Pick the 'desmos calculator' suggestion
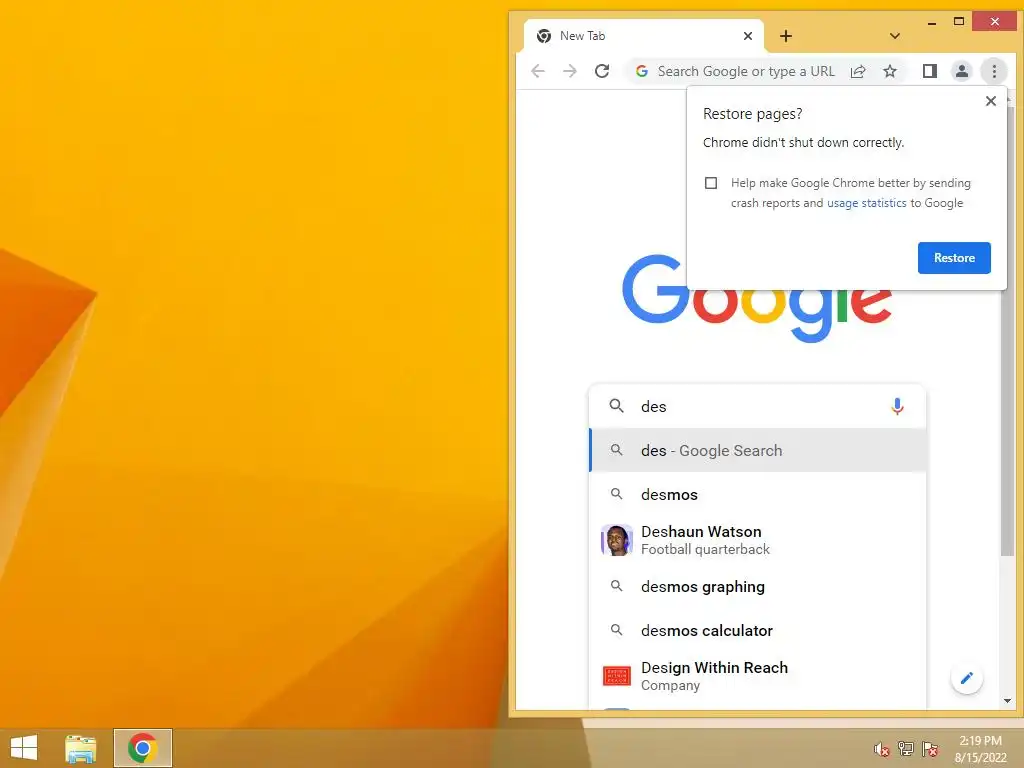 point(757,630)
